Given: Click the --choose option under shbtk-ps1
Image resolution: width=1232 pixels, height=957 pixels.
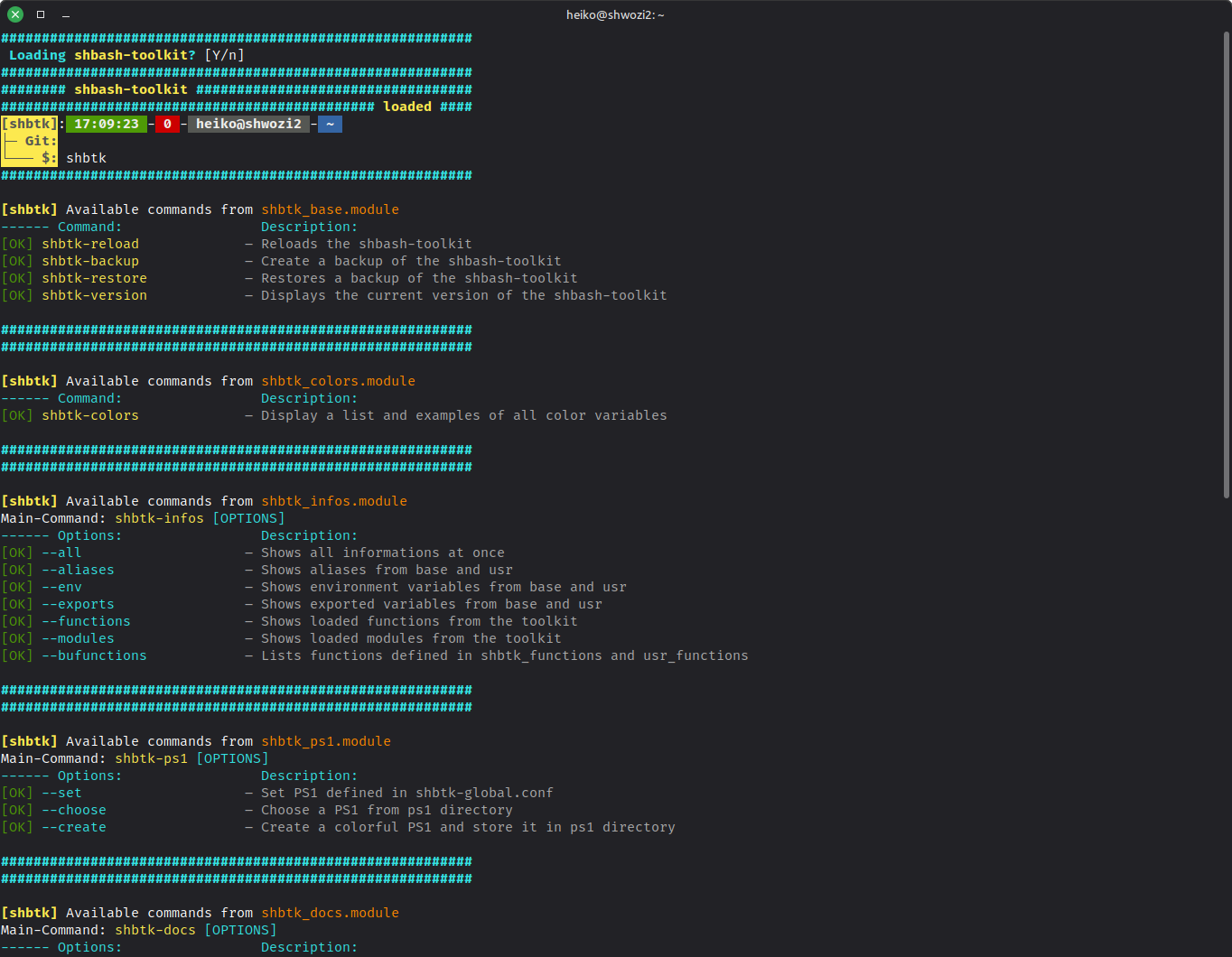Looking at the screenshot, I should [x=74, y=810].
